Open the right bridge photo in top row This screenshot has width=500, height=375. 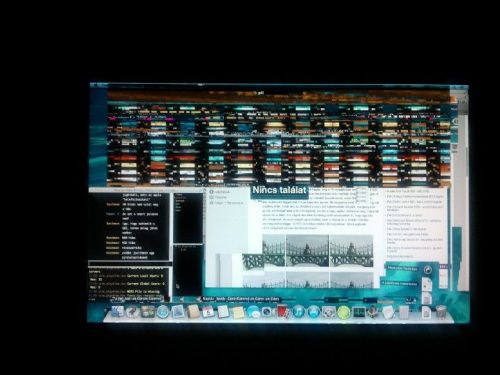click(x=351, y=251)
